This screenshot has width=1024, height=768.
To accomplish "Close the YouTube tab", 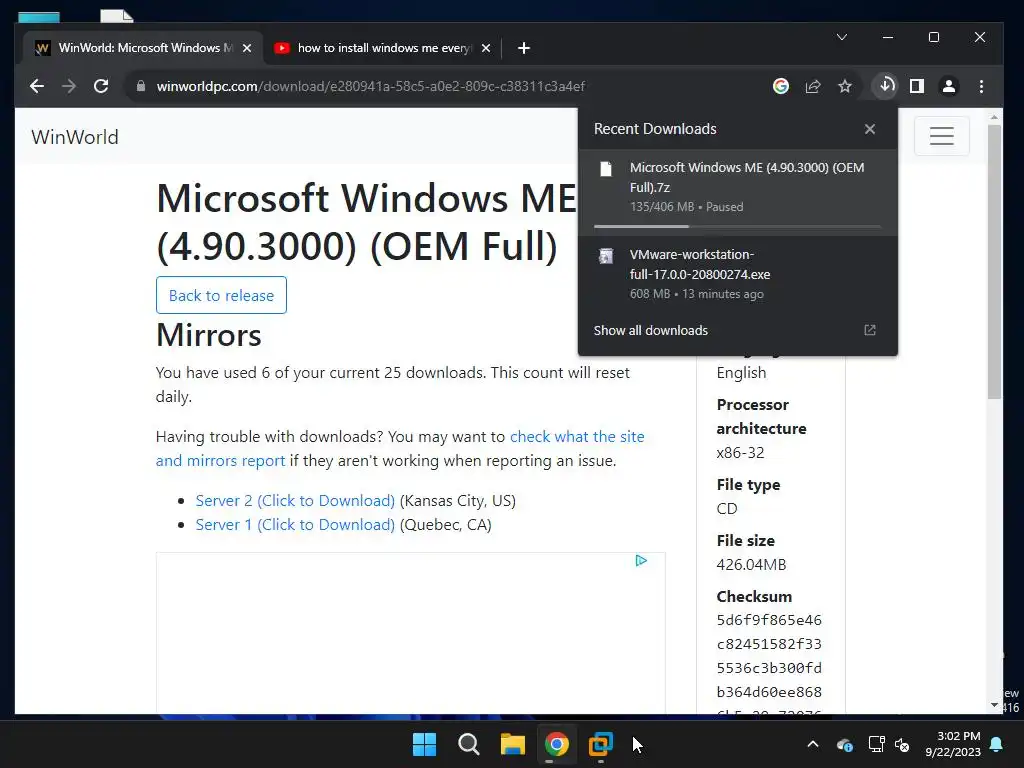I will (486, 48).
